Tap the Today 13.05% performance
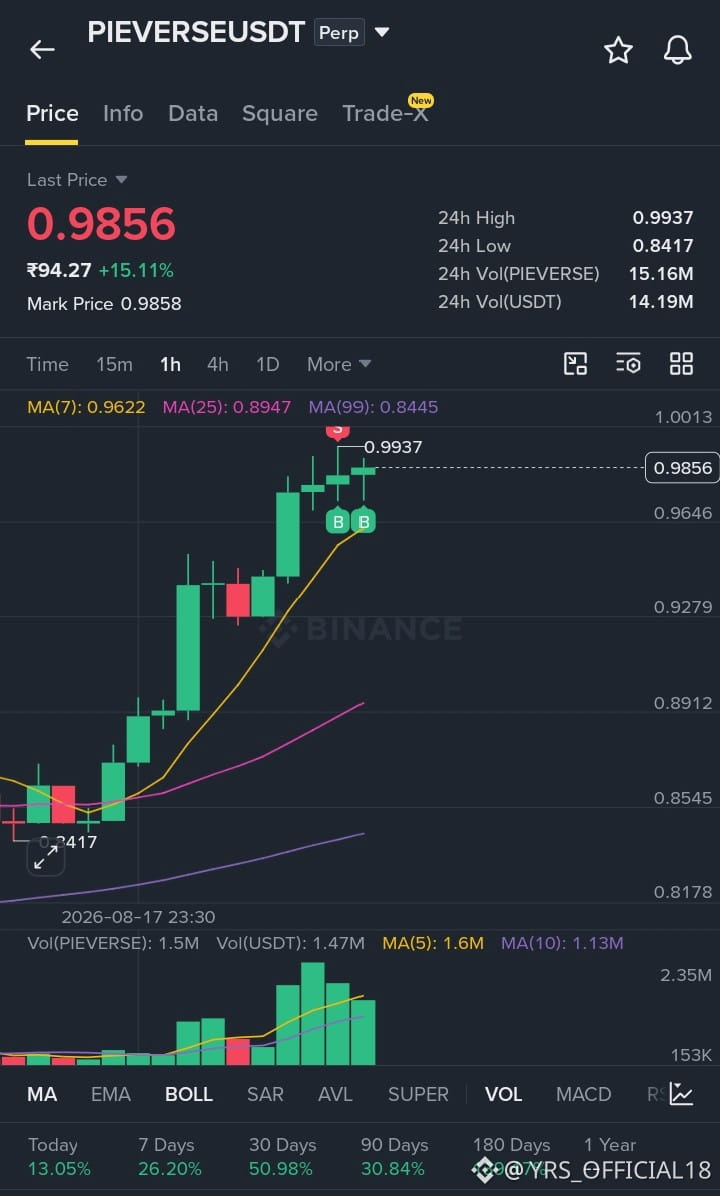 pos(59,1157)
